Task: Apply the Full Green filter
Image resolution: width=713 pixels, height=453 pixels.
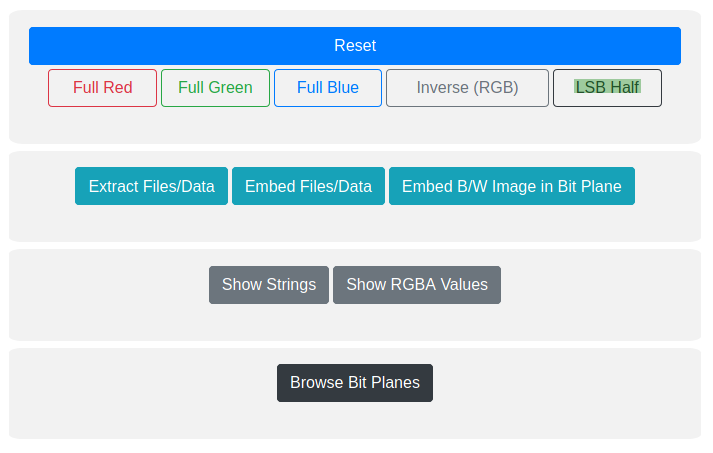Action: click(x=215, y=88)
